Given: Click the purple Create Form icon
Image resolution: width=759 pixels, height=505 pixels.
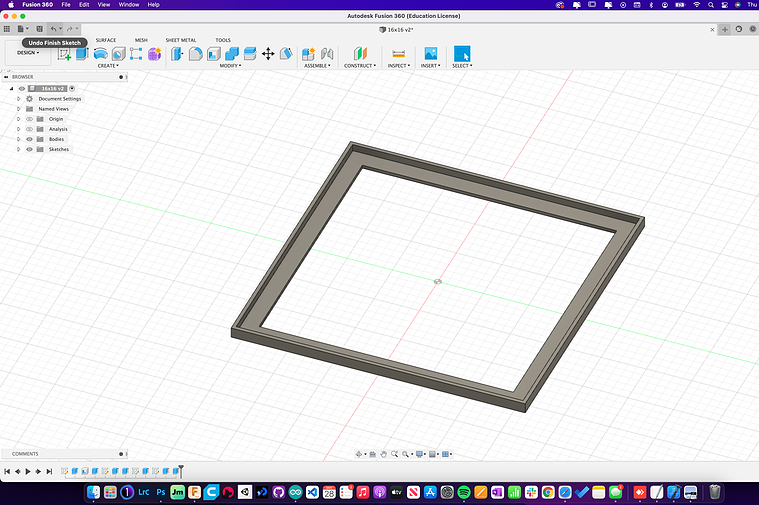Looking at the screenshot, I should [x=154, y=54].
